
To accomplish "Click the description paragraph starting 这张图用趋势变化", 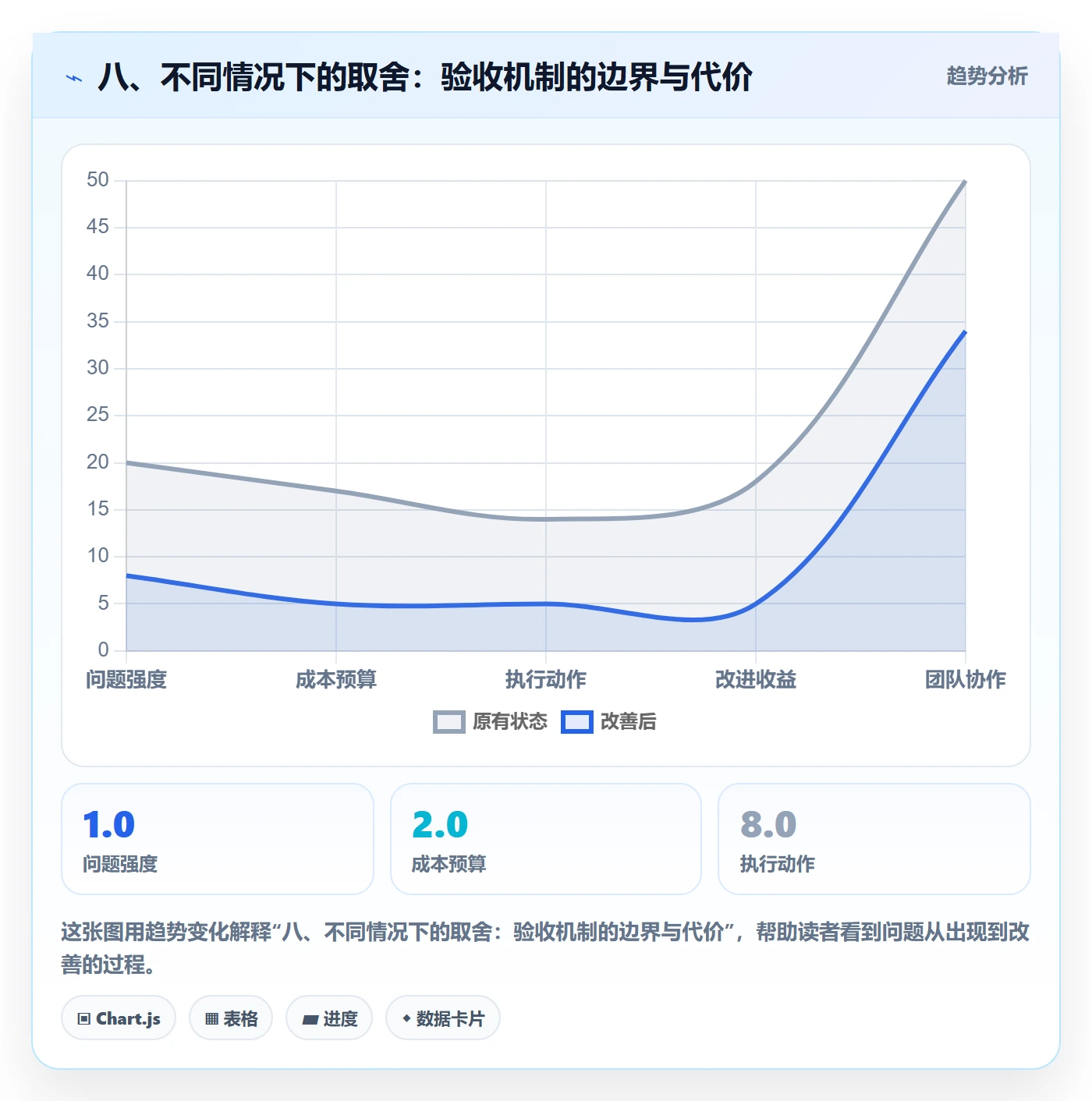I will (545, 948).
